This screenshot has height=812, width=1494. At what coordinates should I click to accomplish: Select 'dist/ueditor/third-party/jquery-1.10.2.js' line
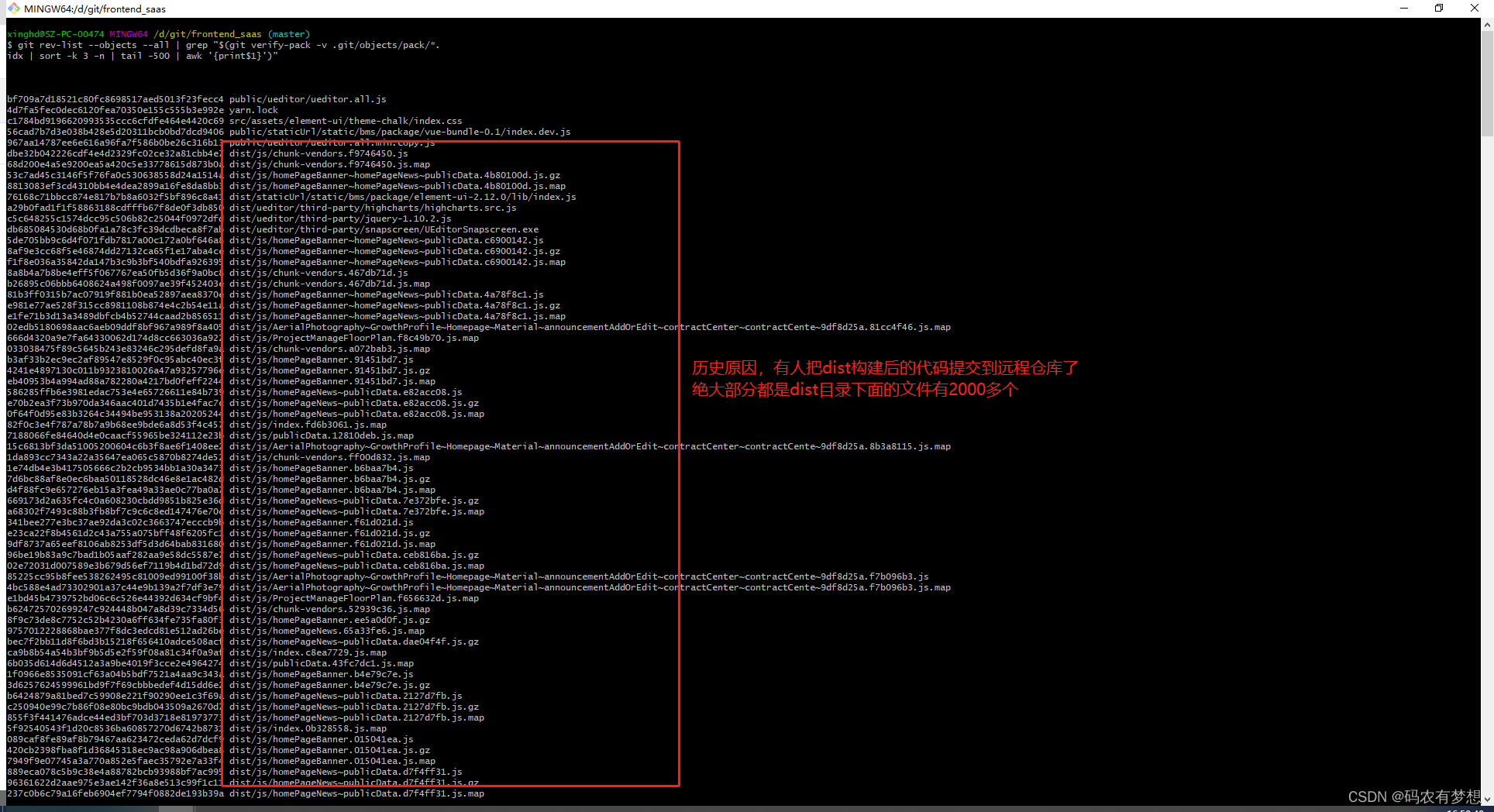tap(340, 218)
